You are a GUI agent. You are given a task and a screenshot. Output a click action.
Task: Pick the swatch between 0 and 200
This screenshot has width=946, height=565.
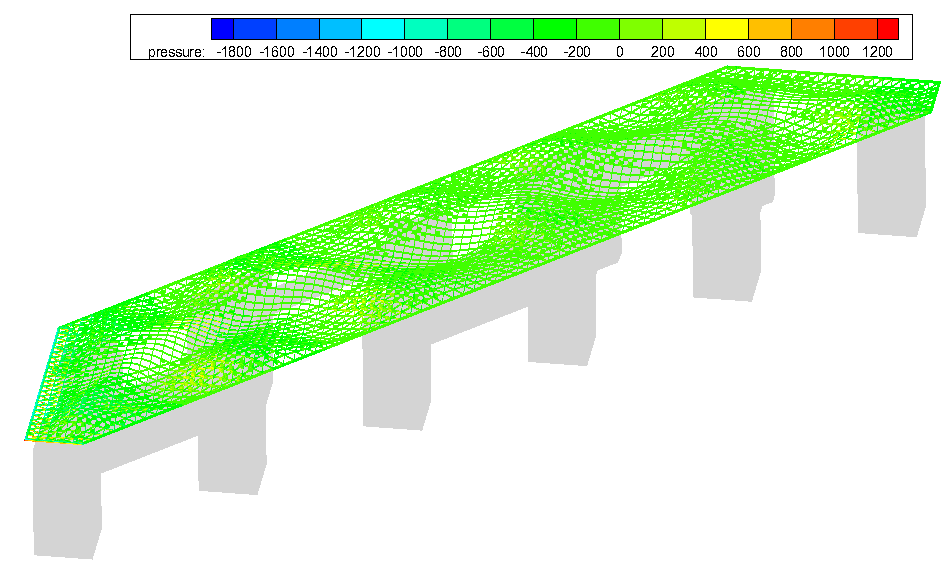click(x=641, y=29)
